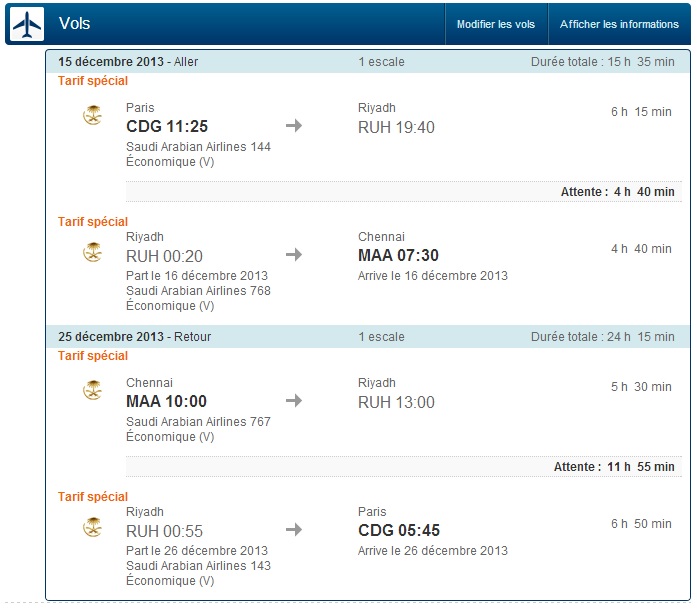
Task: Open Modifier les vols
Action: [x=496, y=24]
